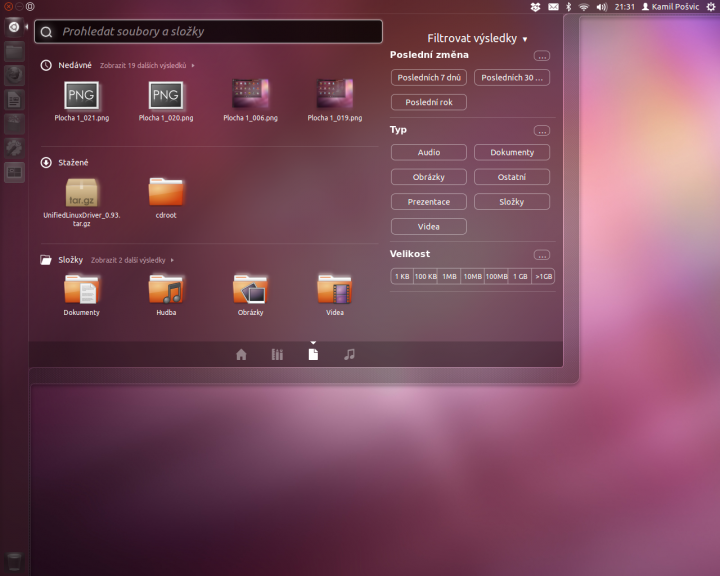This screenshot has height=576, width=720.
Task: Enable the Posledních 7 dnů filter
Action: pos(428,77)
